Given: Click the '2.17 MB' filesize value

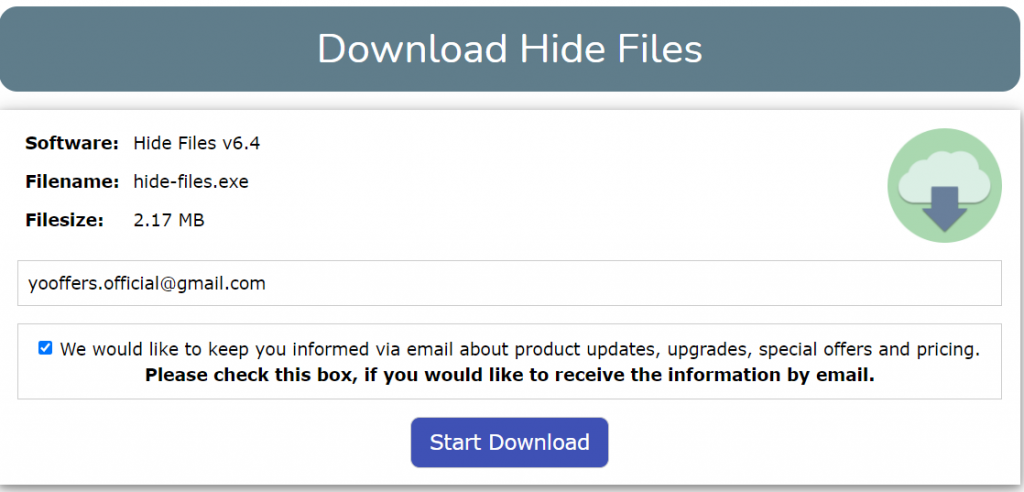Looking at the screenshot, I should point(168,220).
